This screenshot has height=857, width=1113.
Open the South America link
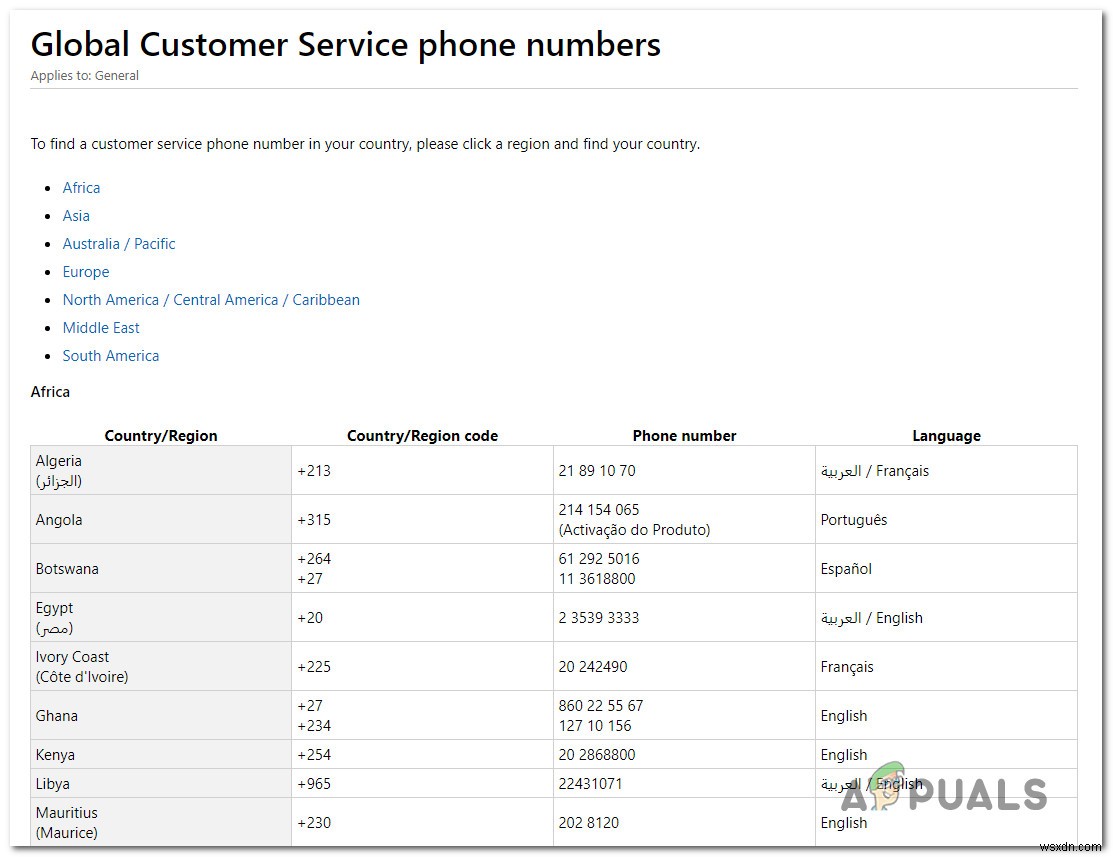pyautogui.click(x=111, y=356)
